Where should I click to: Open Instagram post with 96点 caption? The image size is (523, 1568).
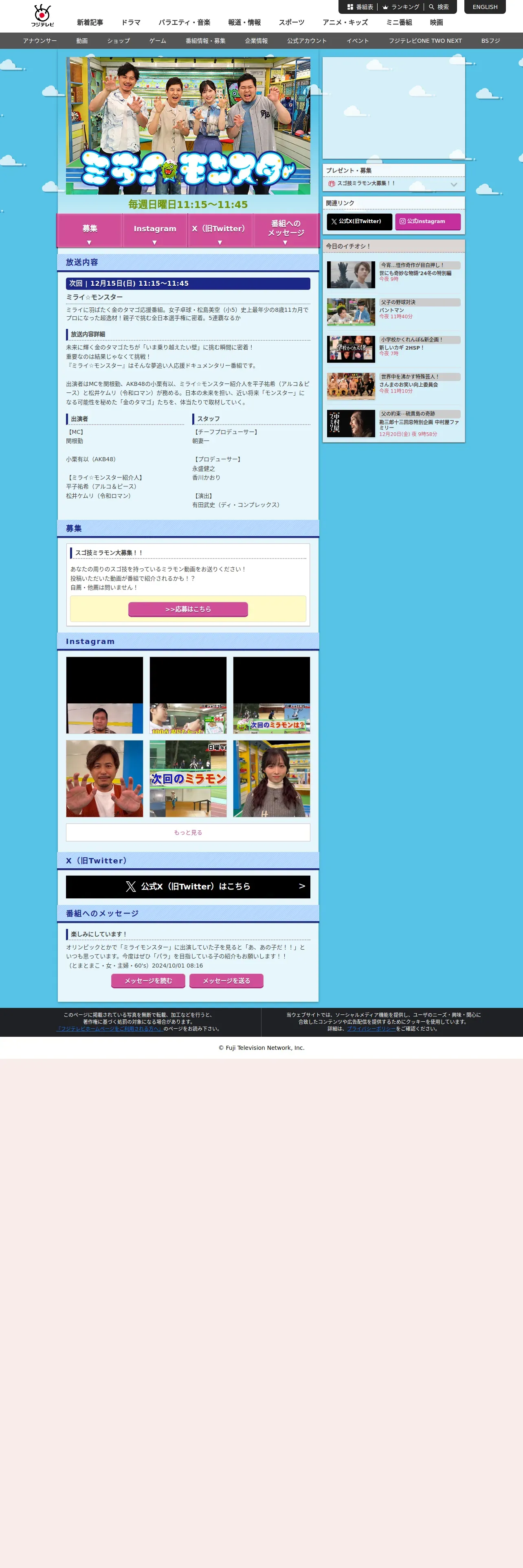point(188,695)
